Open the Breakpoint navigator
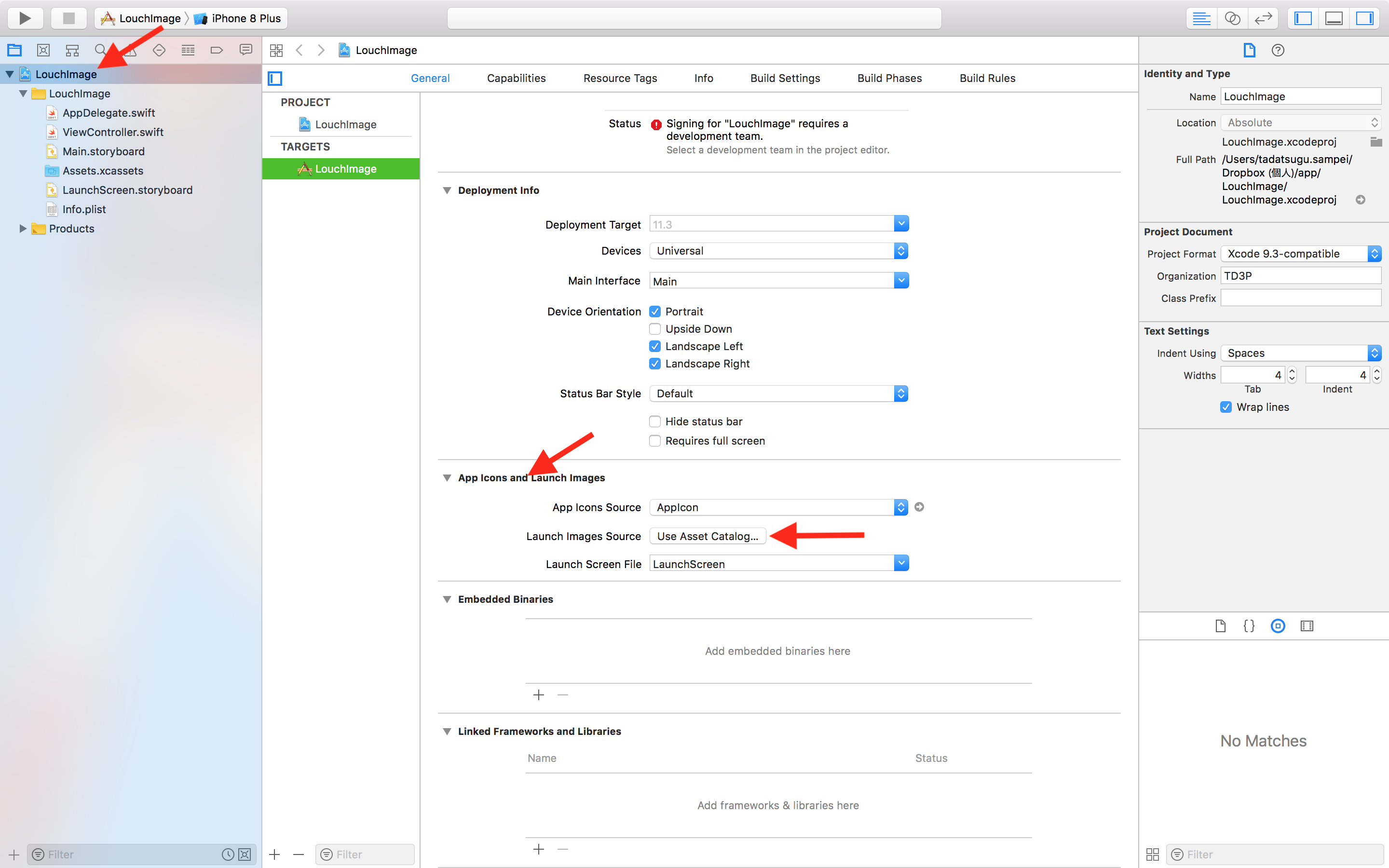1389x868 pixels. point(217,50)
